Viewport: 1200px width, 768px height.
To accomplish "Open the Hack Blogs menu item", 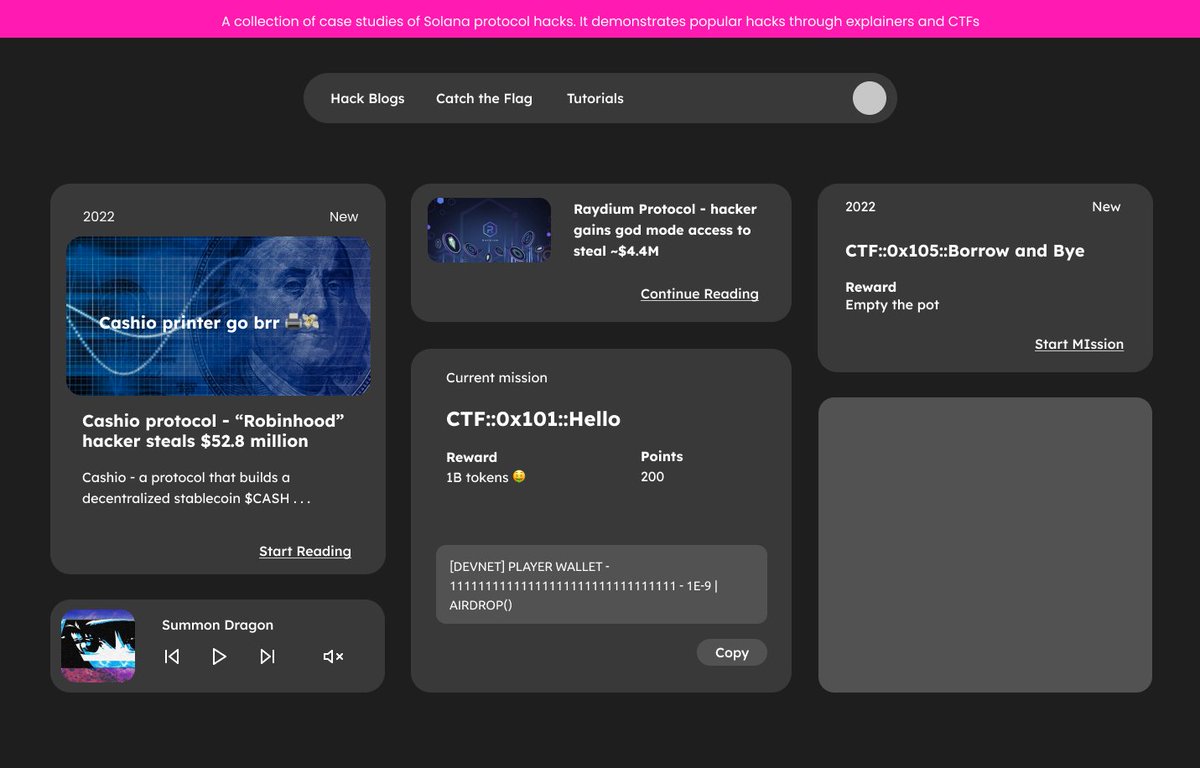I will 367,98.
